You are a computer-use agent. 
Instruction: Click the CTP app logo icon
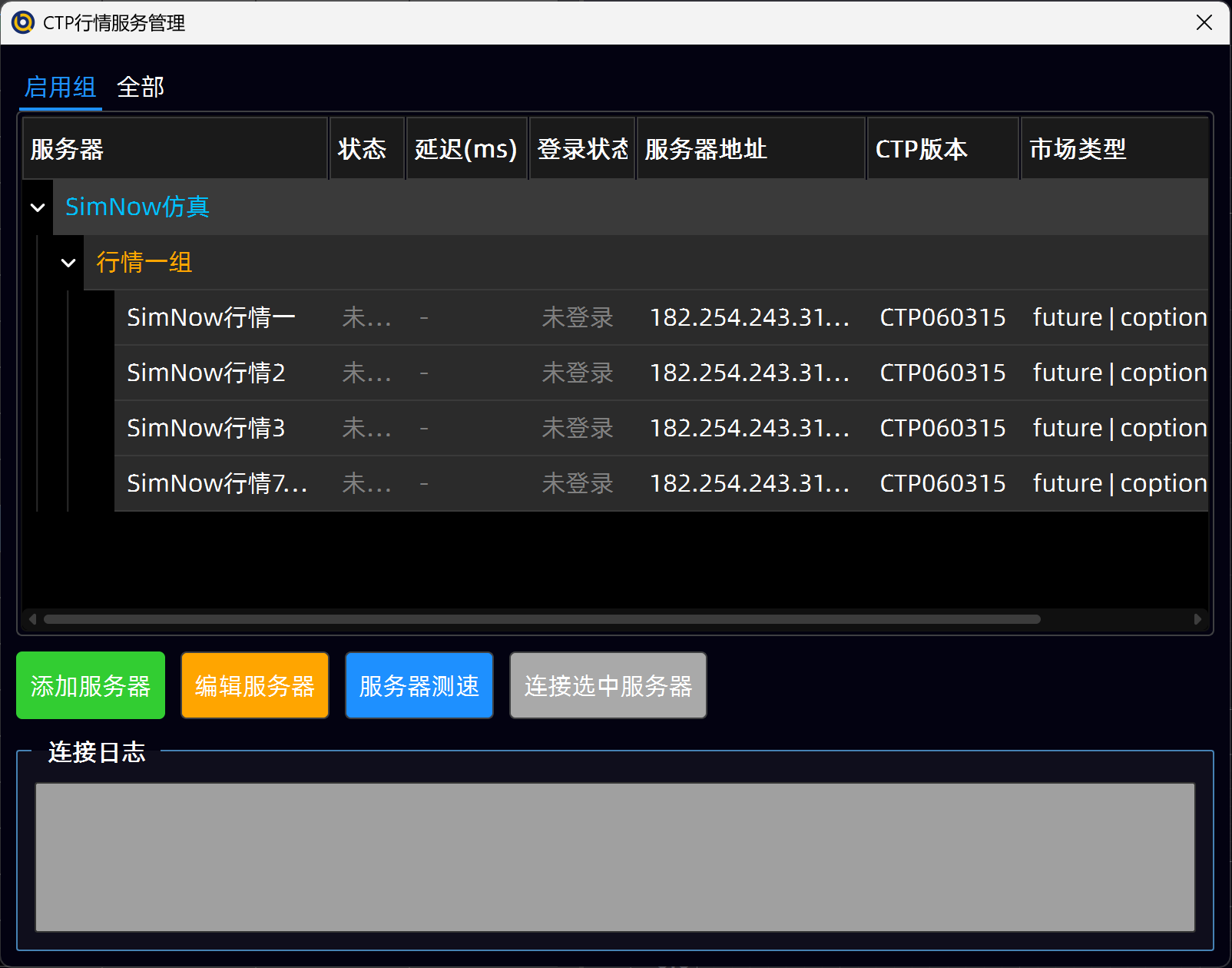(23, 22)
